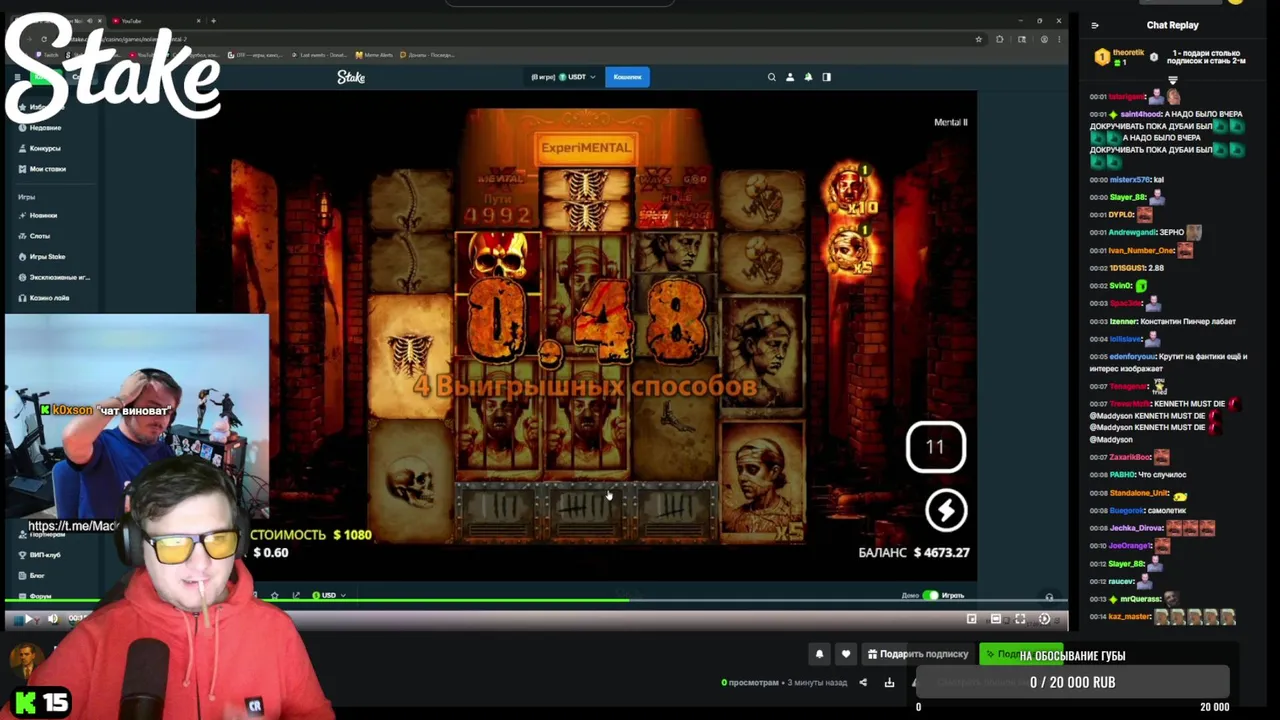Open the search magnifier in Stake header
The height and width of the screenshot is (720, 1280).
coord(771,77)
